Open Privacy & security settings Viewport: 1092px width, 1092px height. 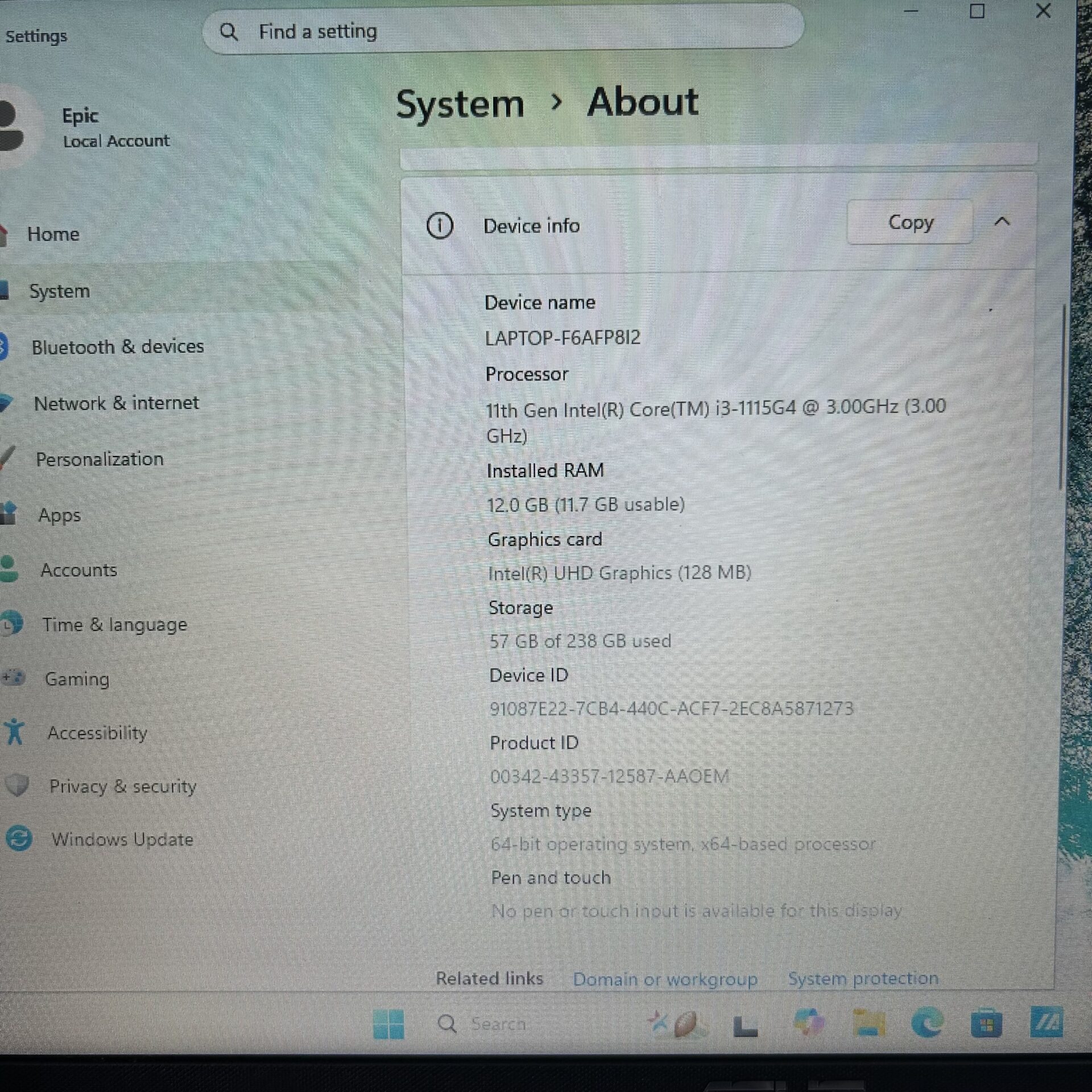(x=123, y=786)
